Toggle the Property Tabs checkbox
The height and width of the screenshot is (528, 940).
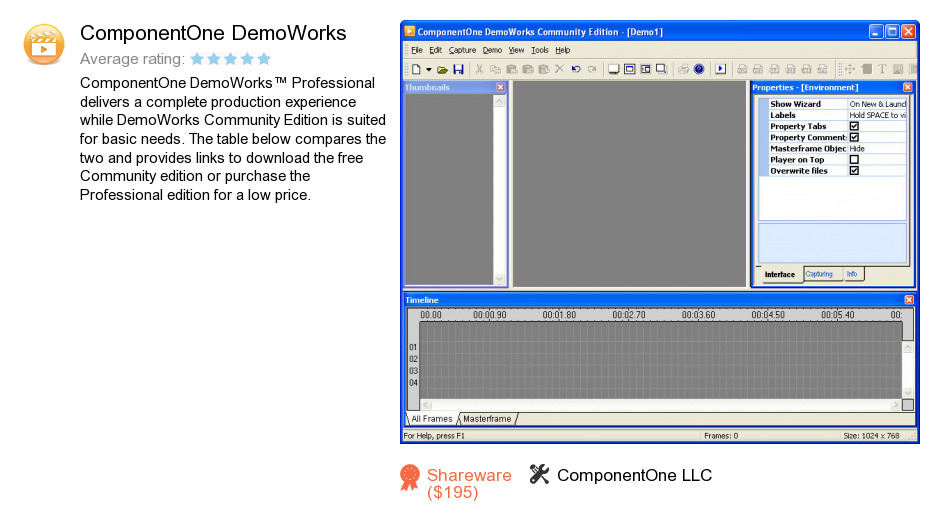tap(854, 126)
